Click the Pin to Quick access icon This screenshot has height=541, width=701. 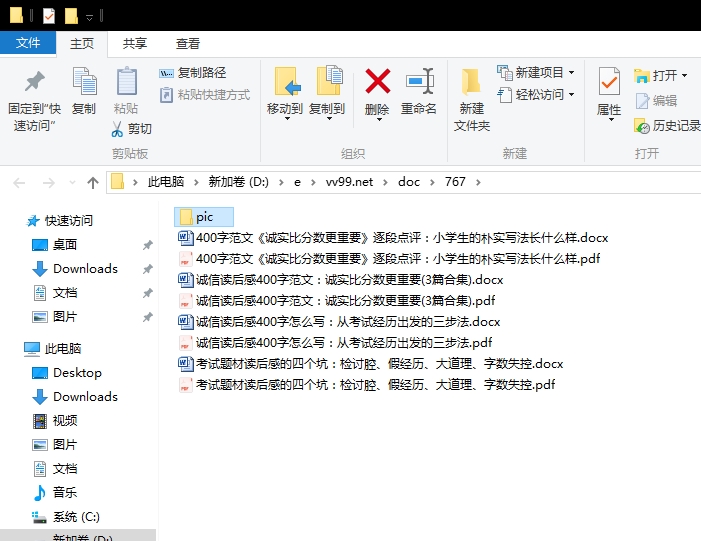click(34, 81)
